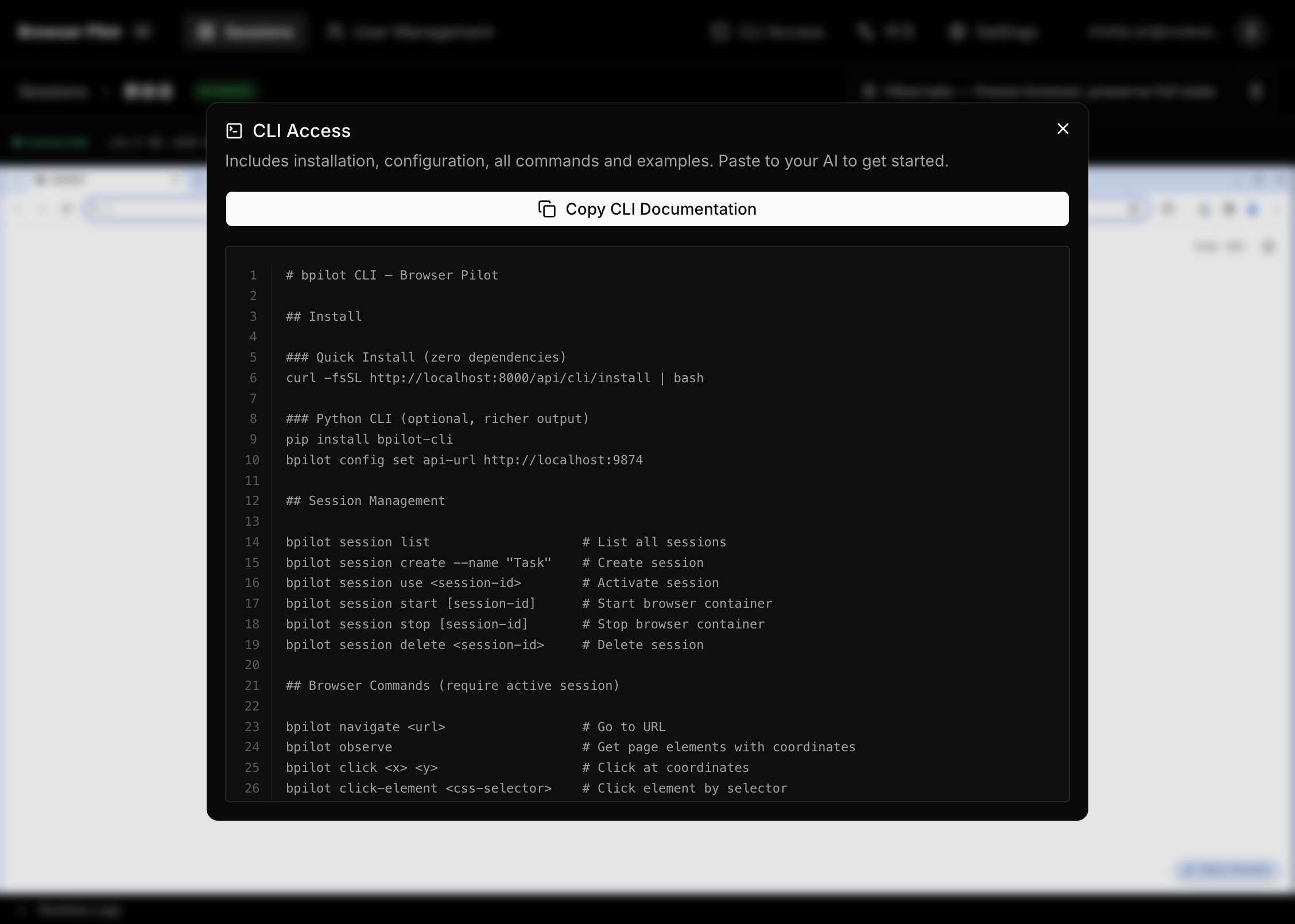The image size is (1295, 924).
Task: Click the back arrow in the browser toolbar
Action: pyautogui.click(x=17, y=209)
